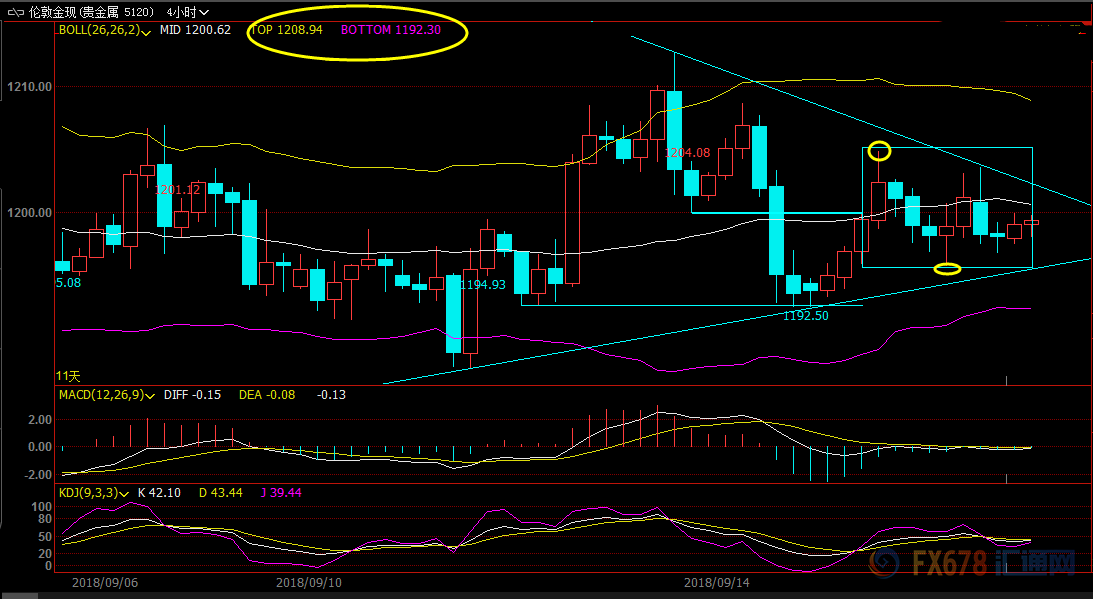This screenshot has width=1093, height=599.
Task: Click the 2018/09/10 date marker
Action: pos(309,581)
